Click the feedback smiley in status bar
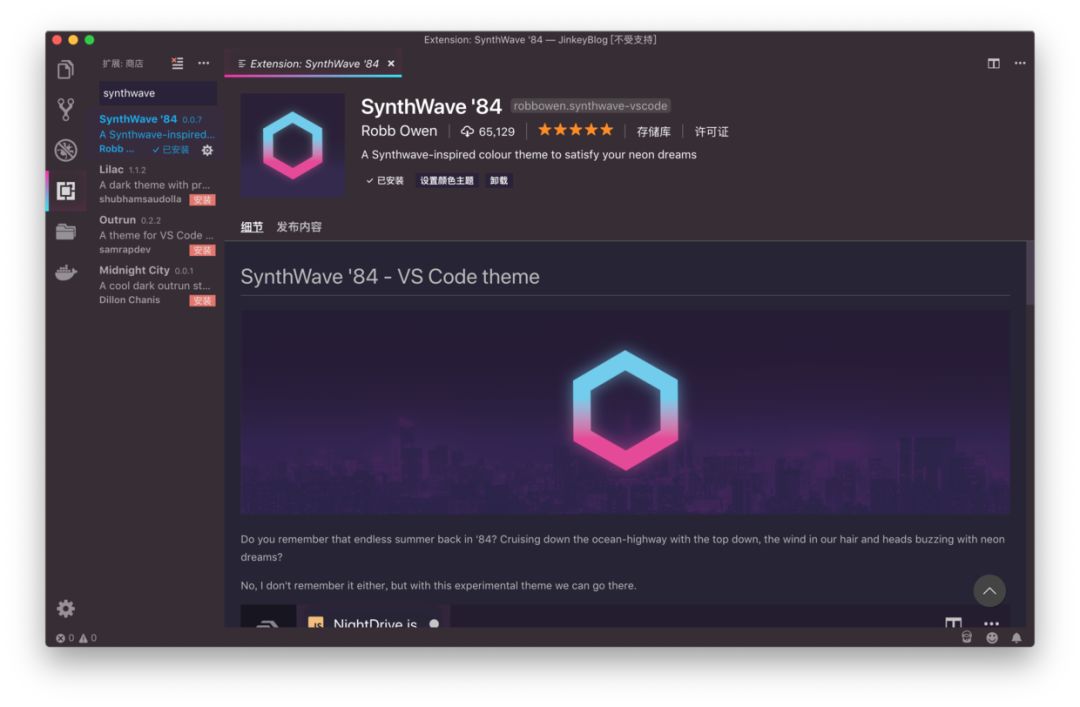Image resolution: width=1080 pixels, height=707 pixels. (992, 638)
